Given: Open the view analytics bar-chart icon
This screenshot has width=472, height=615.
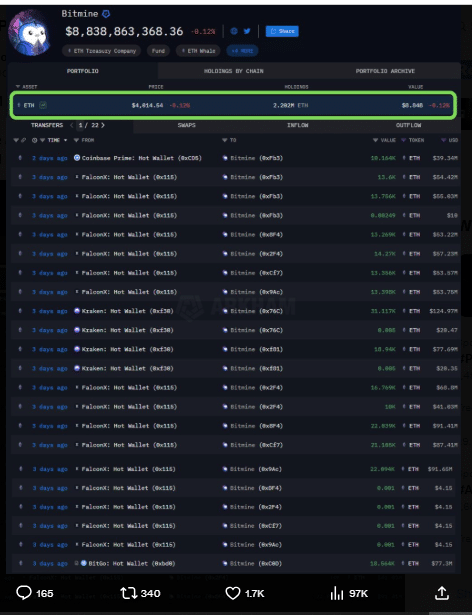Looking at the screenshot, I should pyautogui.click(x=337, y=593).
